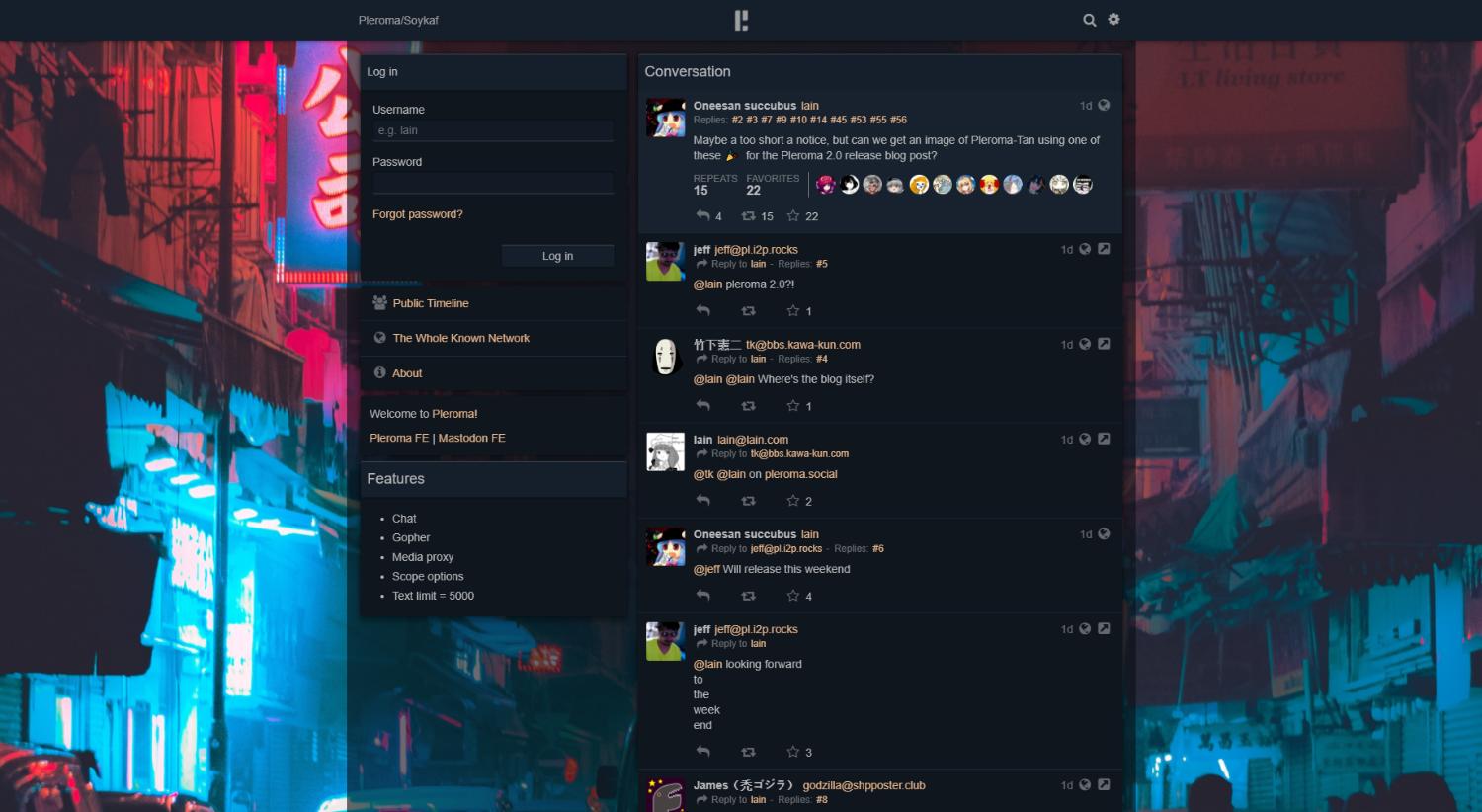Open external source of jeff's "looking forward" post
This screenshot has height=812, width=1482.
[1104, 628]
